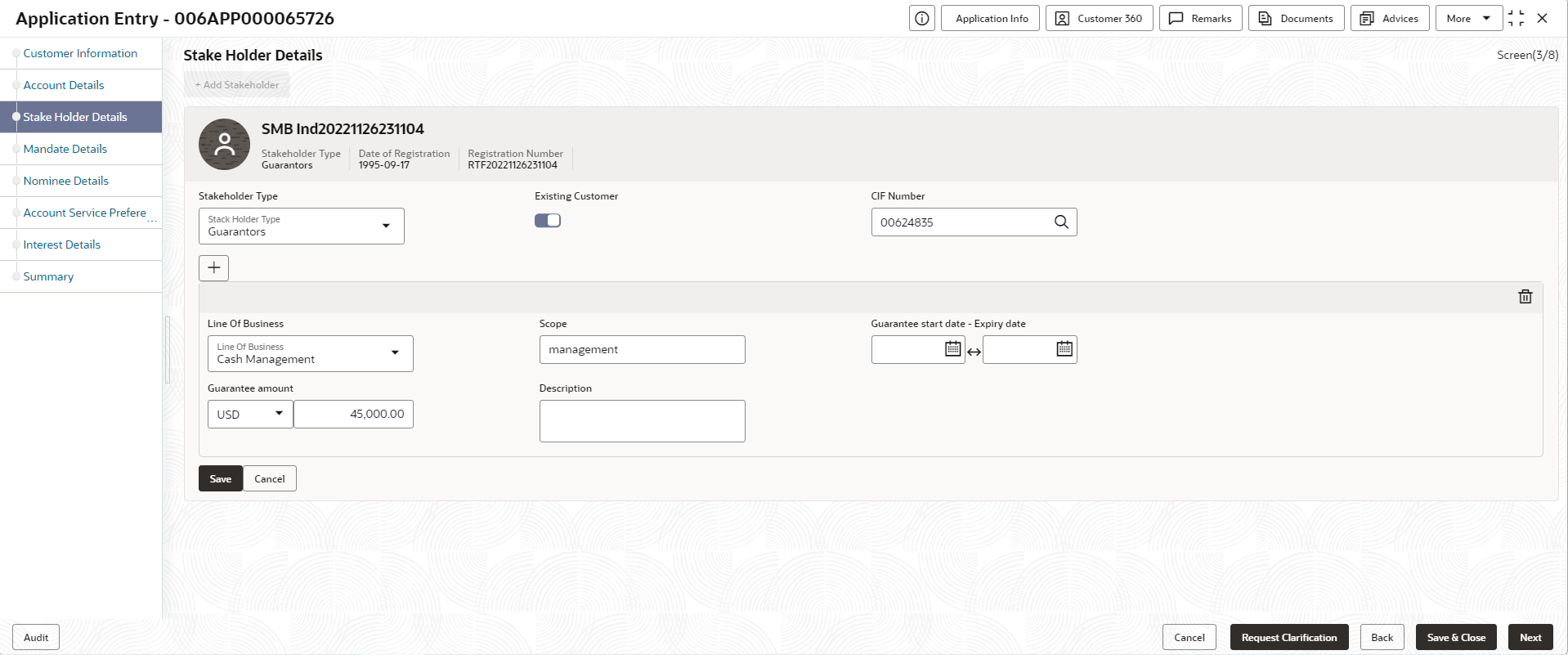Open the Line Of Business dropdown
Image resolution: width=1568 pixels, height=655 pixels.
311,353
